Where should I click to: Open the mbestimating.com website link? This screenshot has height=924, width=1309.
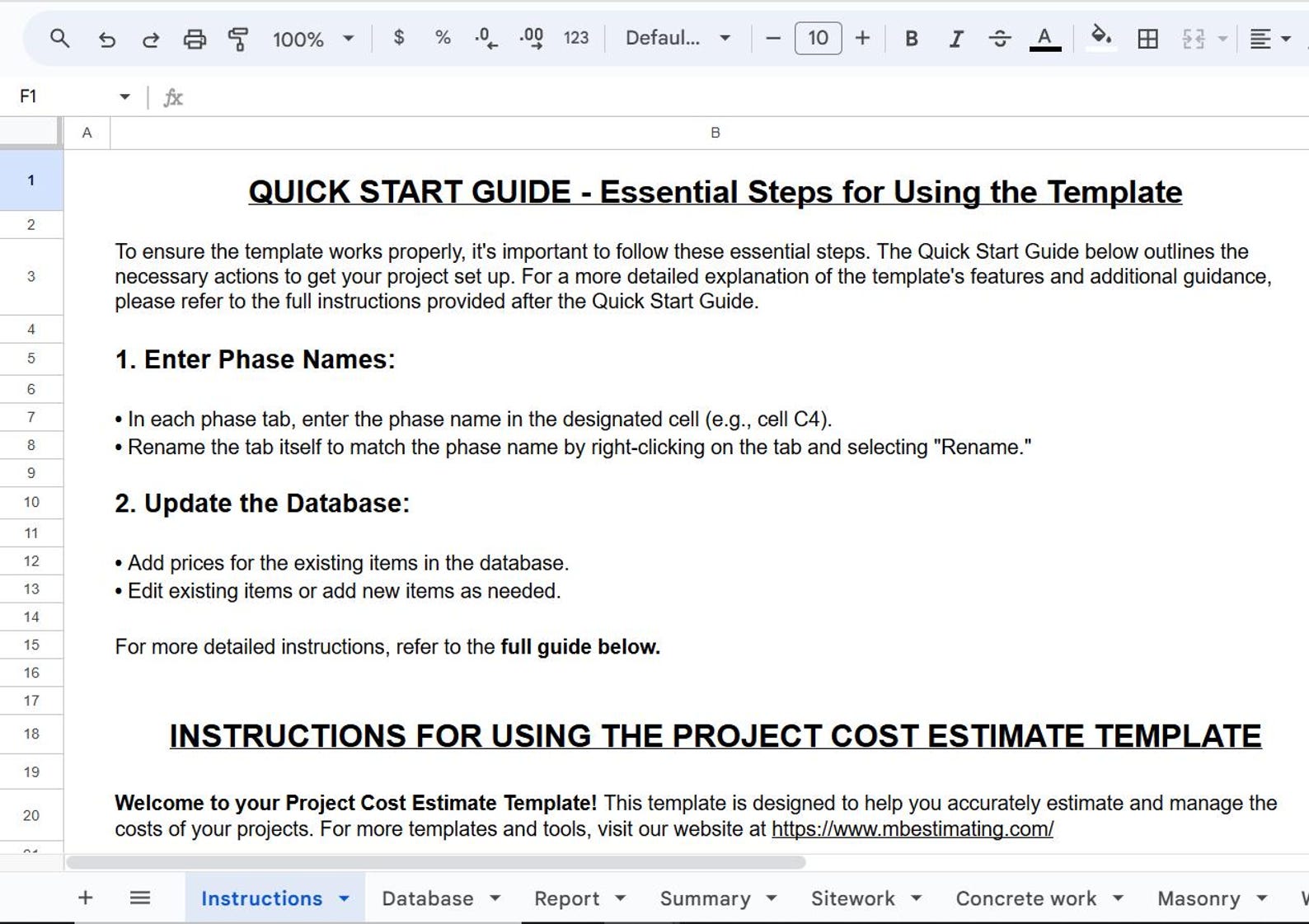(x=913, y=828)
